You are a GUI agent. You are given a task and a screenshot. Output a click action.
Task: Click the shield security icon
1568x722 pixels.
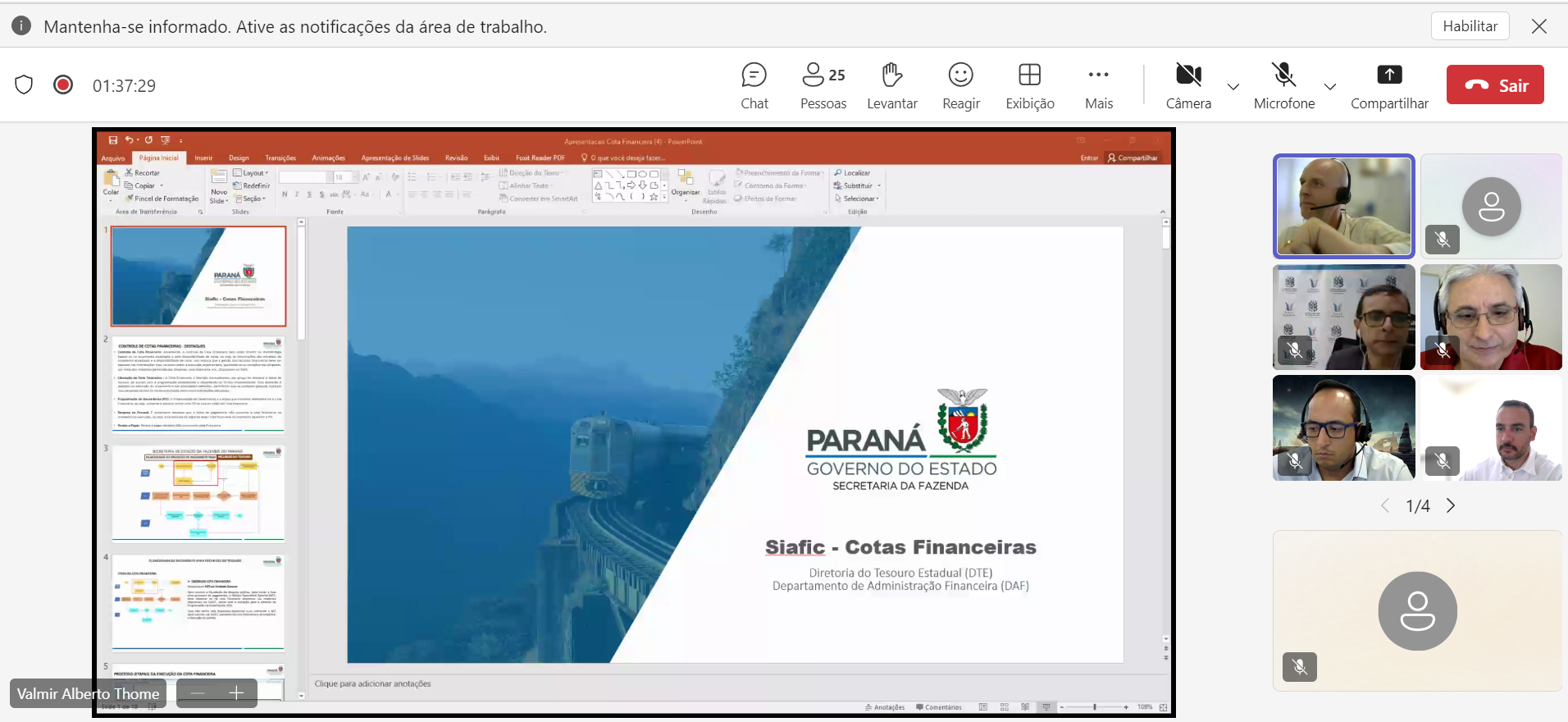24,85
